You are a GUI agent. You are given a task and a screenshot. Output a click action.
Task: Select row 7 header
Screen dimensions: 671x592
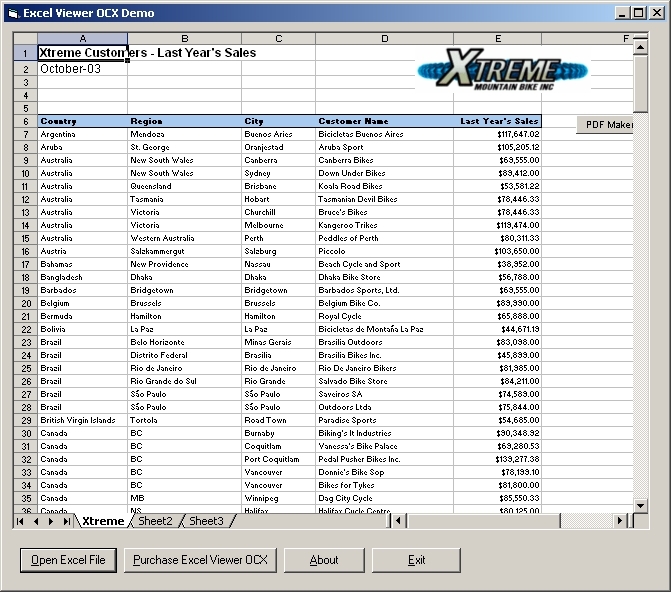[26, 134]
